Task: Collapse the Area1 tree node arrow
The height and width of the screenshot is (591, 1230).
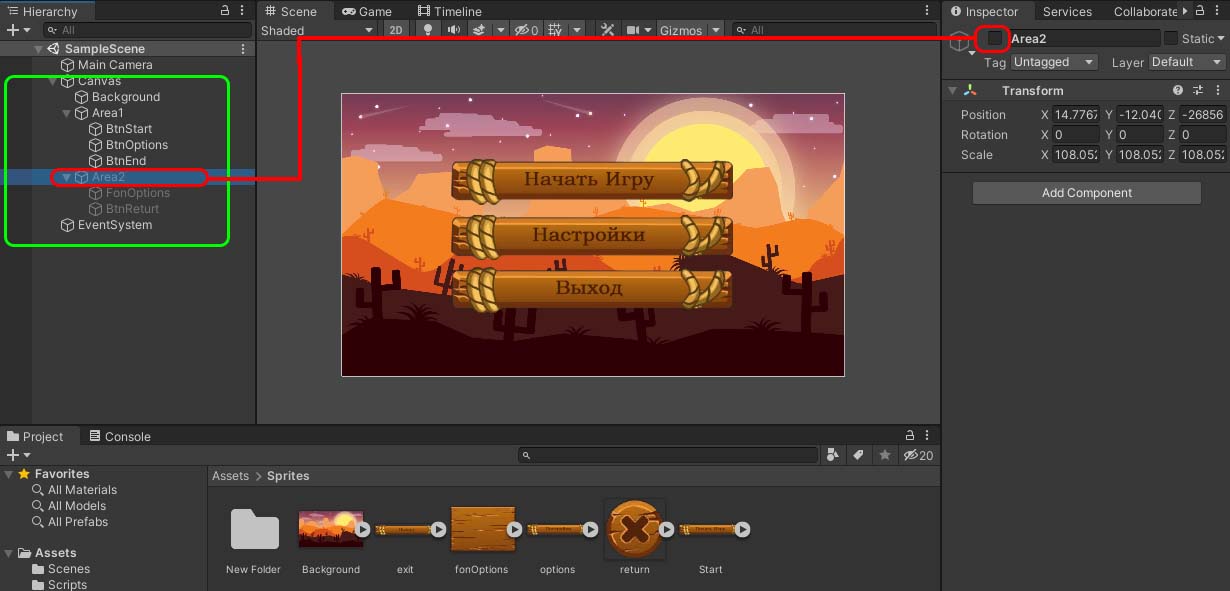Action: coord(67,113)
